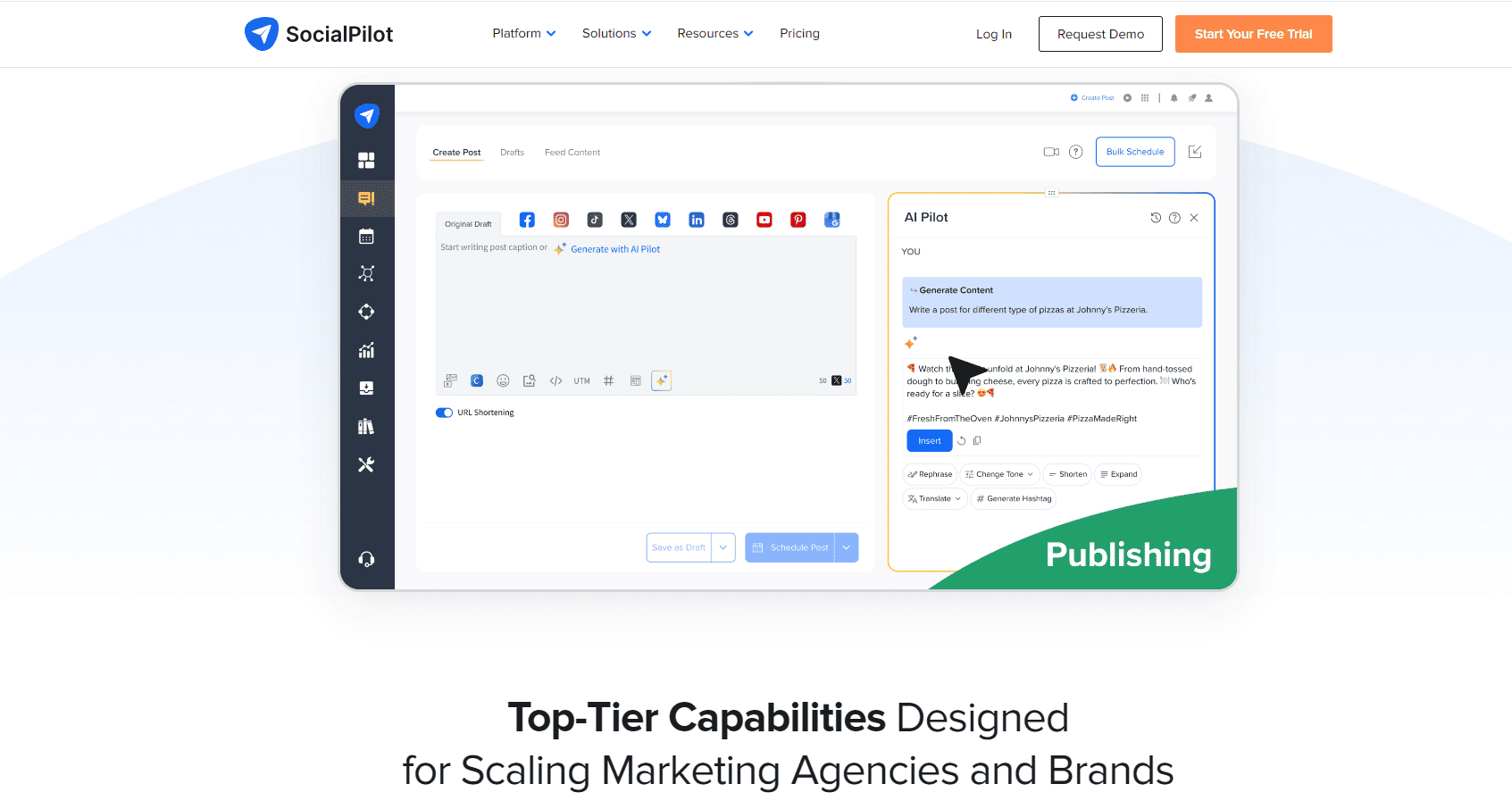Open the analytics bar-chart icon in sidebar
Screen dimensions: 1512x809
coord(366,350)
